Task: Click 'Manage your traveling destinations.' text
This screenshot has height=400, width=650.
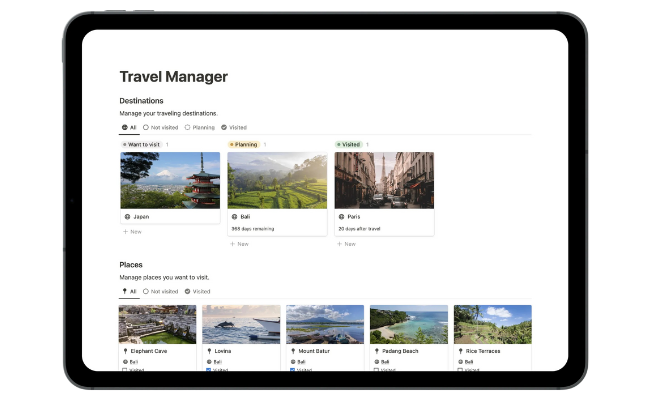Action: pos(168,113)
